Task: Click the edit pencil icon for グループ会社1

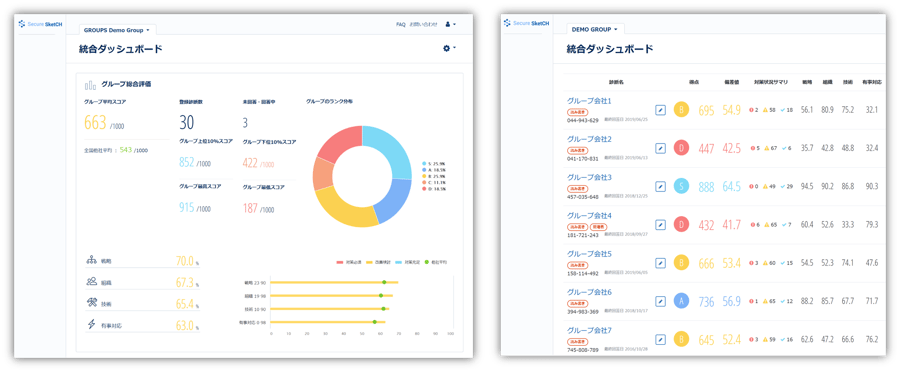Action: (660, 110)
